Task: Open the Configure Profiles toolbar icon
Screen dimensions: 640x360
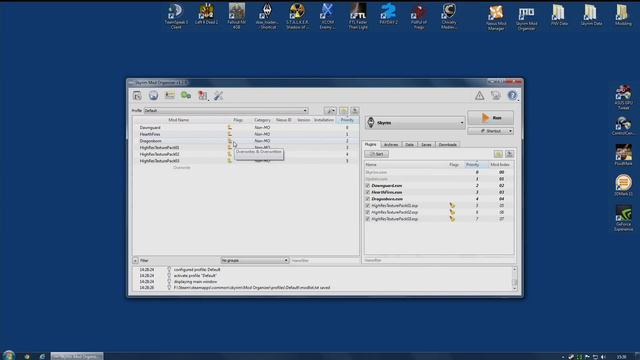Action: [x=170, y=96]
